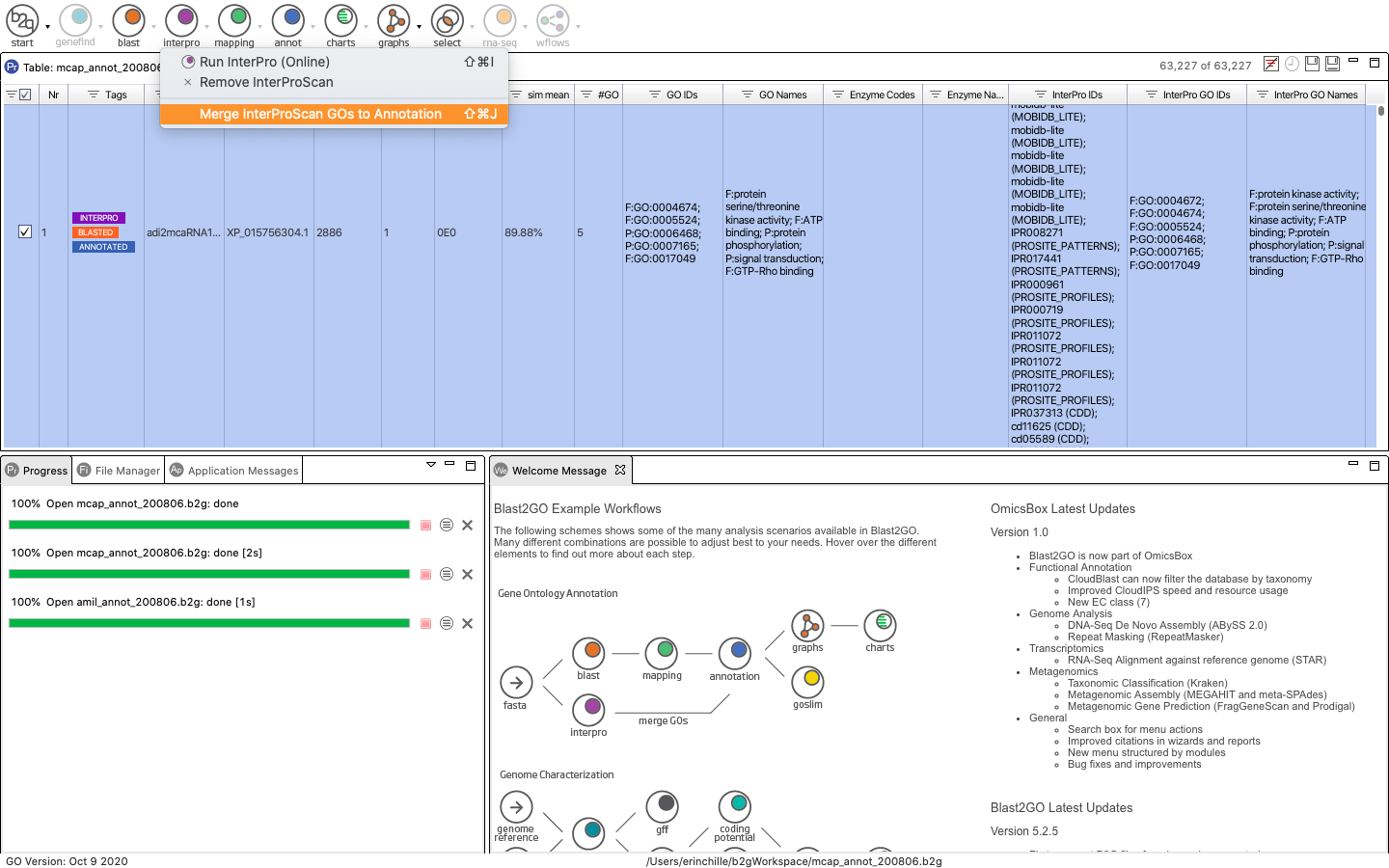Open the mapping tool icon

(x=234, y=20)
